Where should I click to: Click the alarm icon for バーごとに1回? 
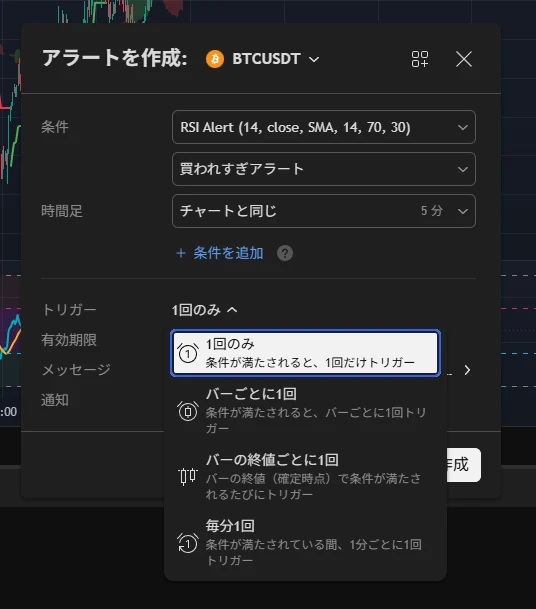pyautogui.click(x=188, y=411)
